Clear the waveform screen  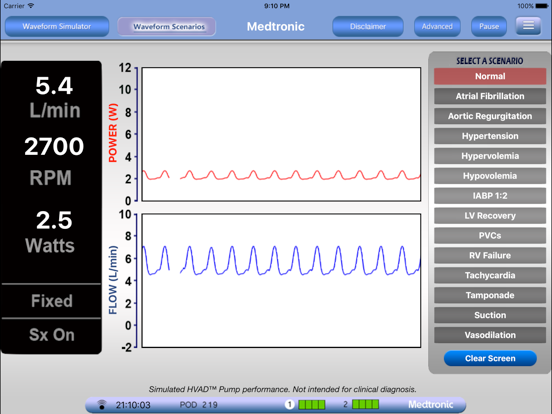point(490,358)
